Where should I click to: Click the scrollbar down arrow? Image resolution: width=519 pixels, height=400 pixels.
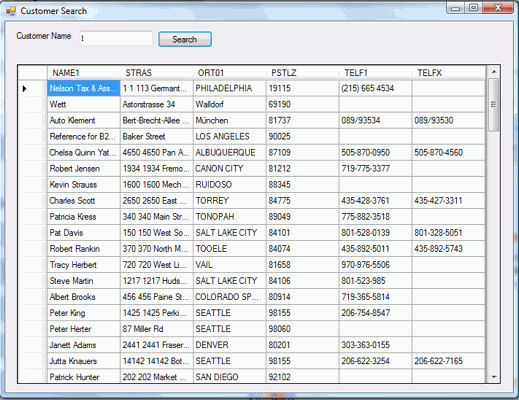(494, 377)
